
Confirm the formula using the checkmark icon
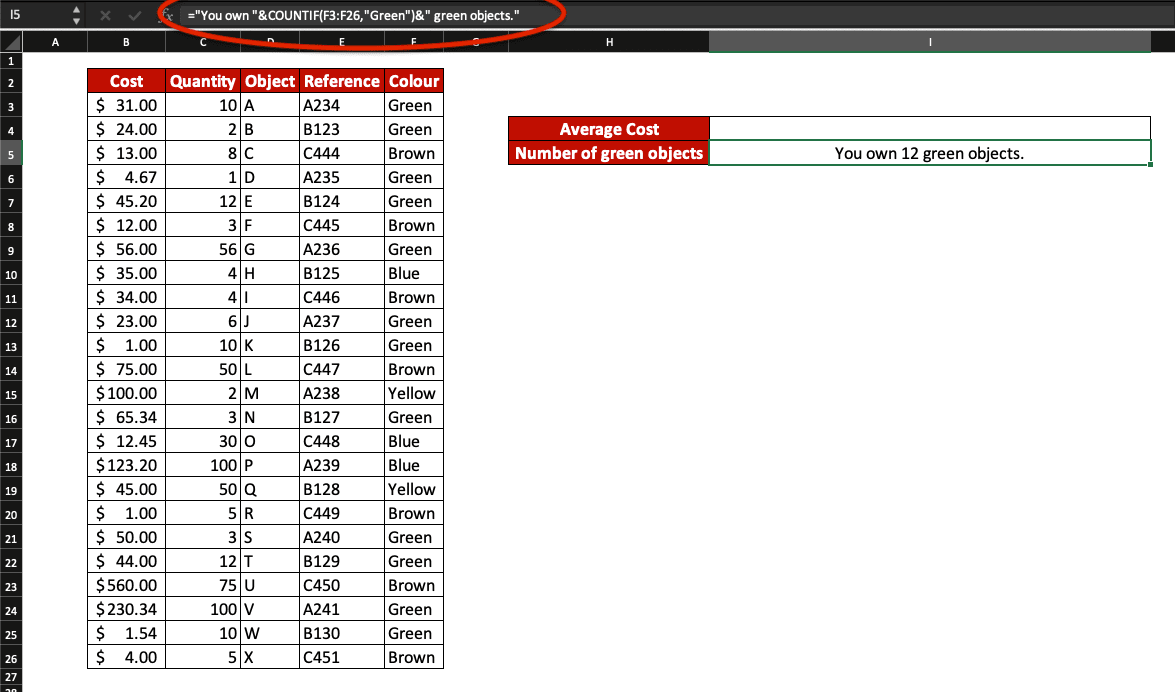(134, 15)
